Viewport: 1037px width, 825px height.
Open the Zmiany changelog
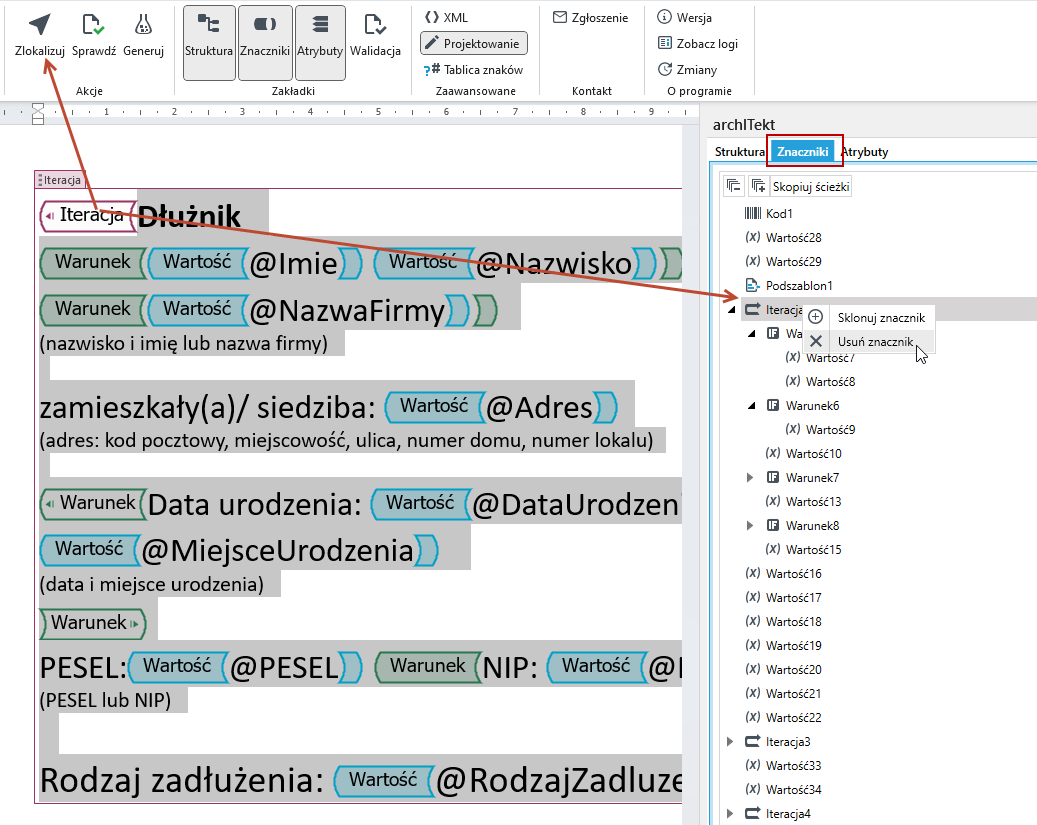tap(687, 69)
